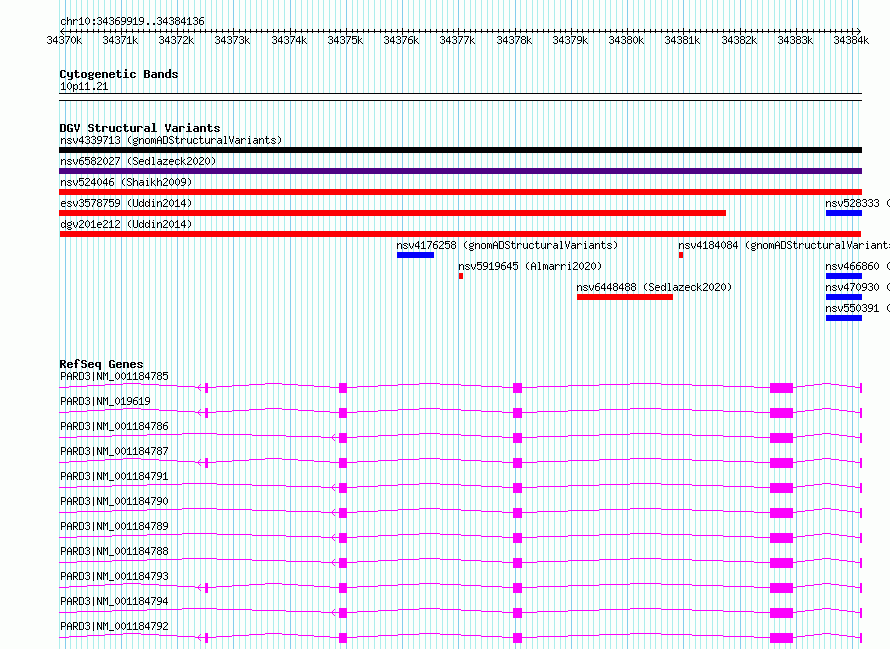Click the wide exon of PARD3|NM_001184785 near 34383k
The height and width of the screenshot is (649, 890).
click(782, 388)
